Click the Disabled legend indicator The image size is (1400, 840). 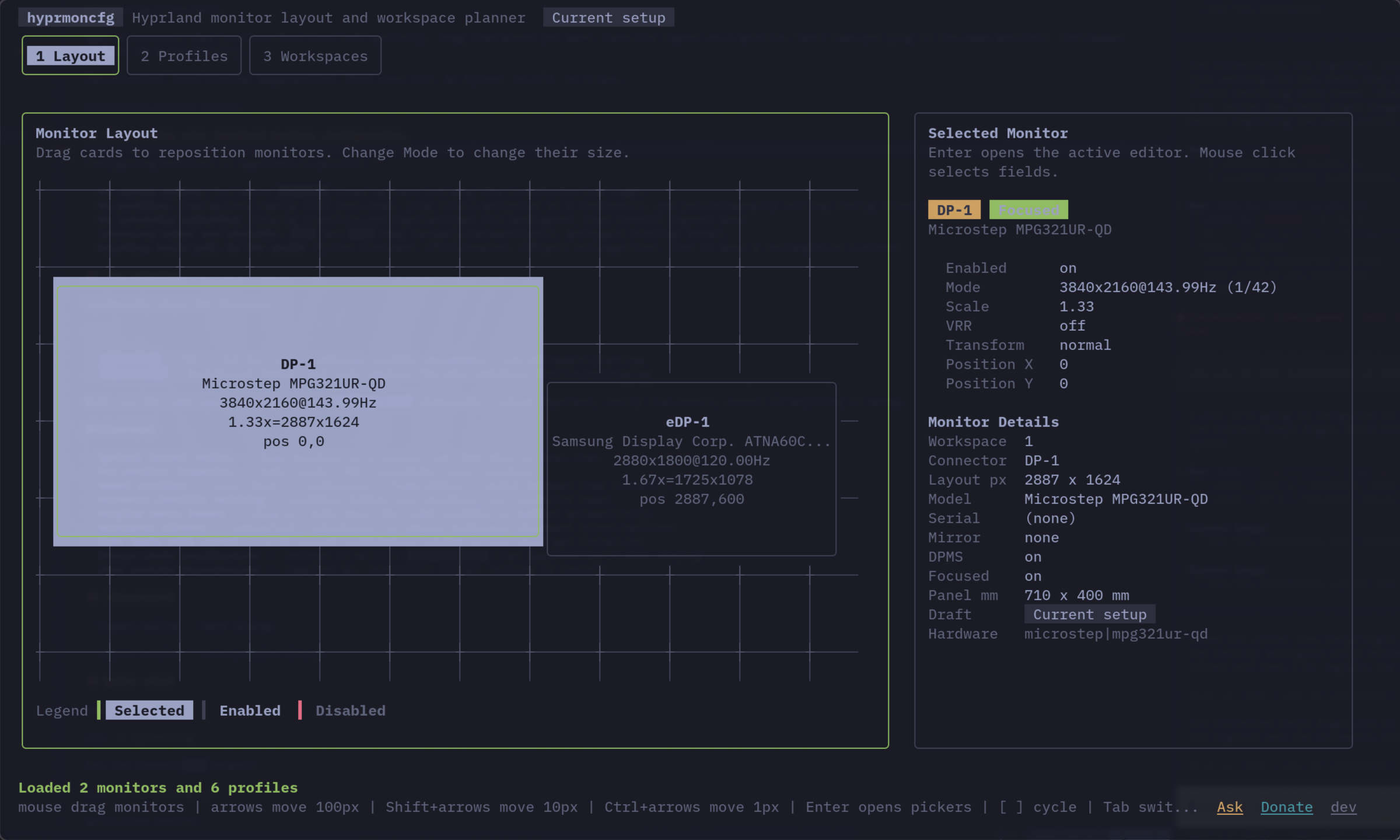(350, 710)
